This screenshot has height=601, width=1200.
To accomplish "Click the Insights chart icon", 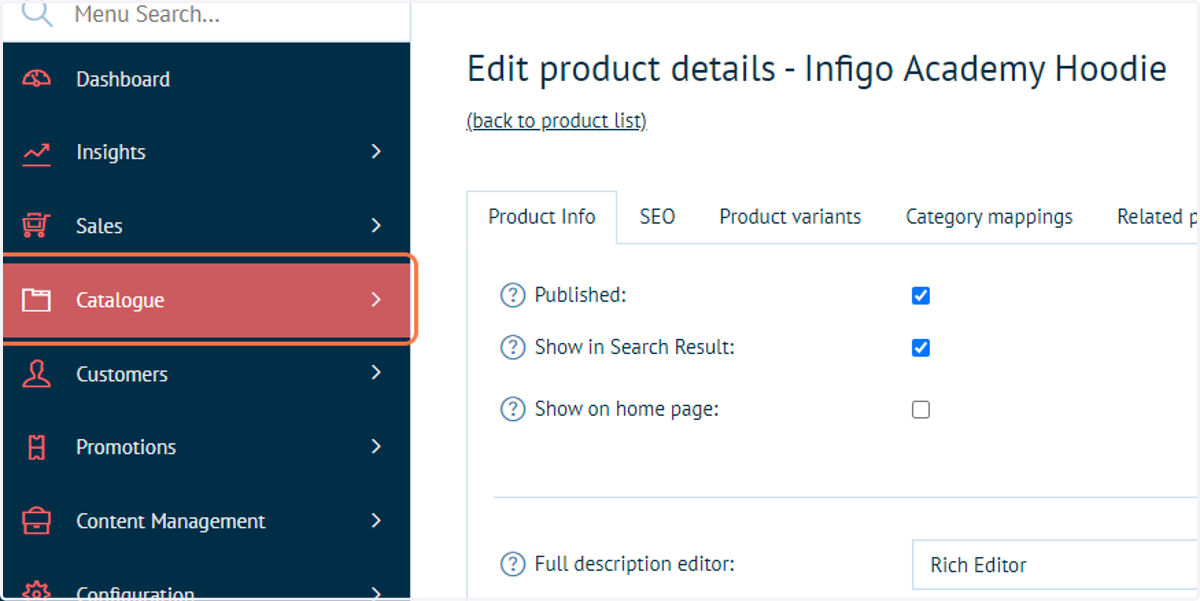I will 37,153.
